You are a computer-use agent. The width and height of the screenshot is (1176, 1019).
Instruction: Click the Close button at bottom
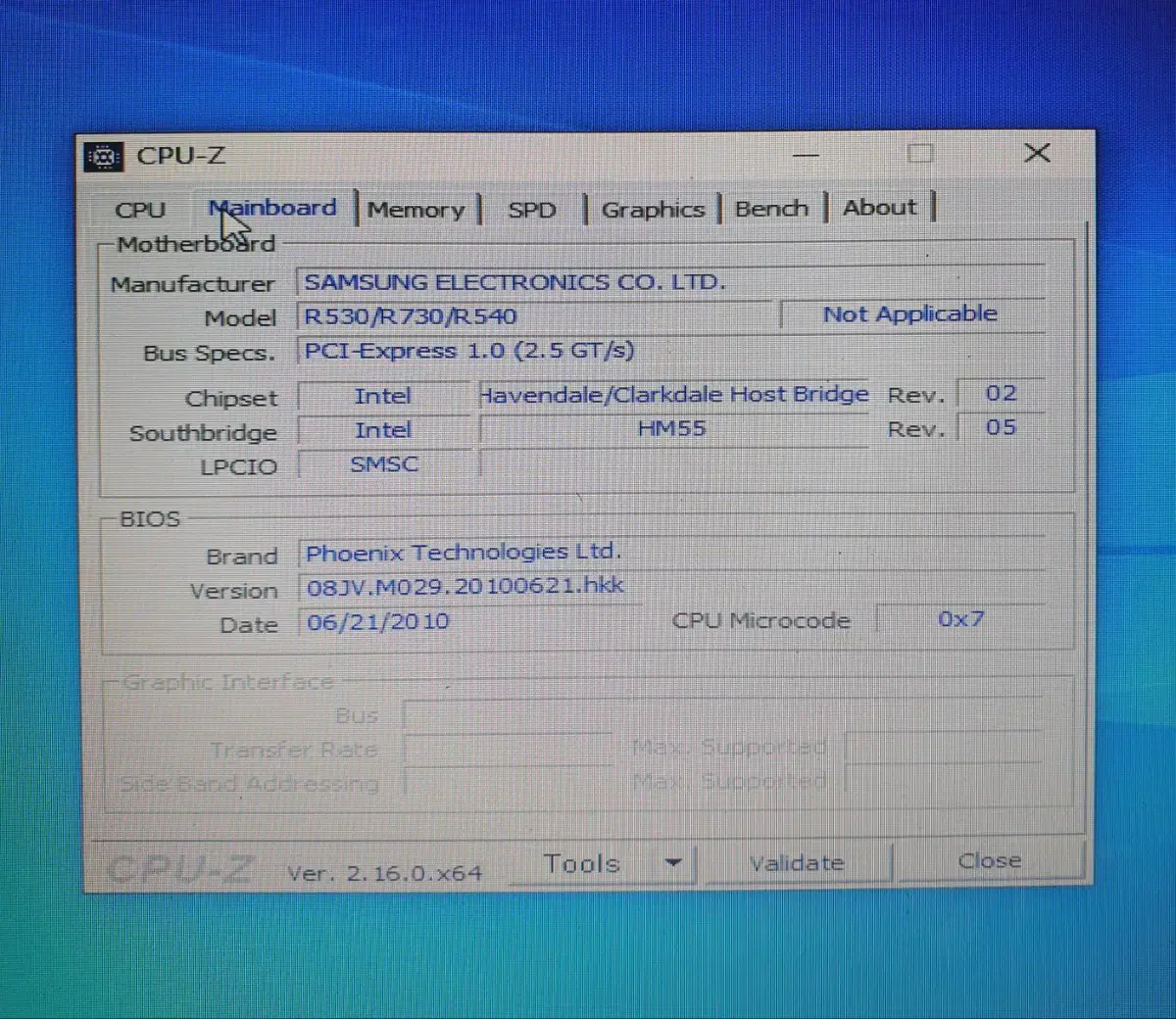pyautogui.click(x=989, y=861)
